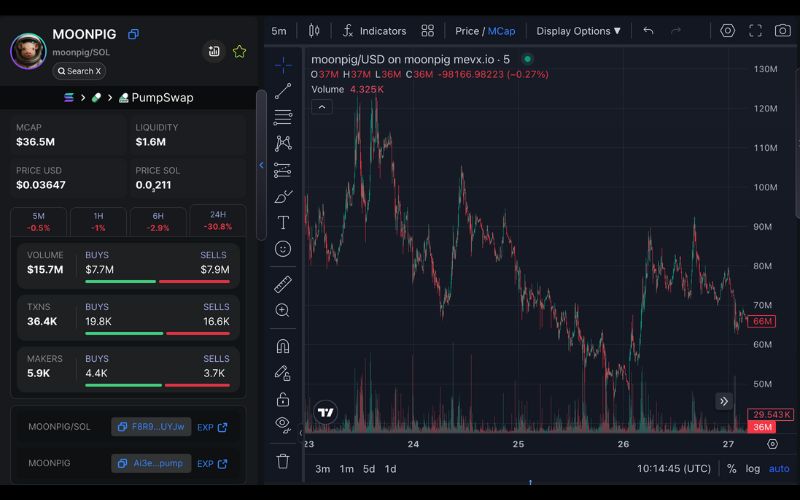Screen dimensions: 800x500
Task: Remove drawings with trash icon
Action: (x=283, y=461)
